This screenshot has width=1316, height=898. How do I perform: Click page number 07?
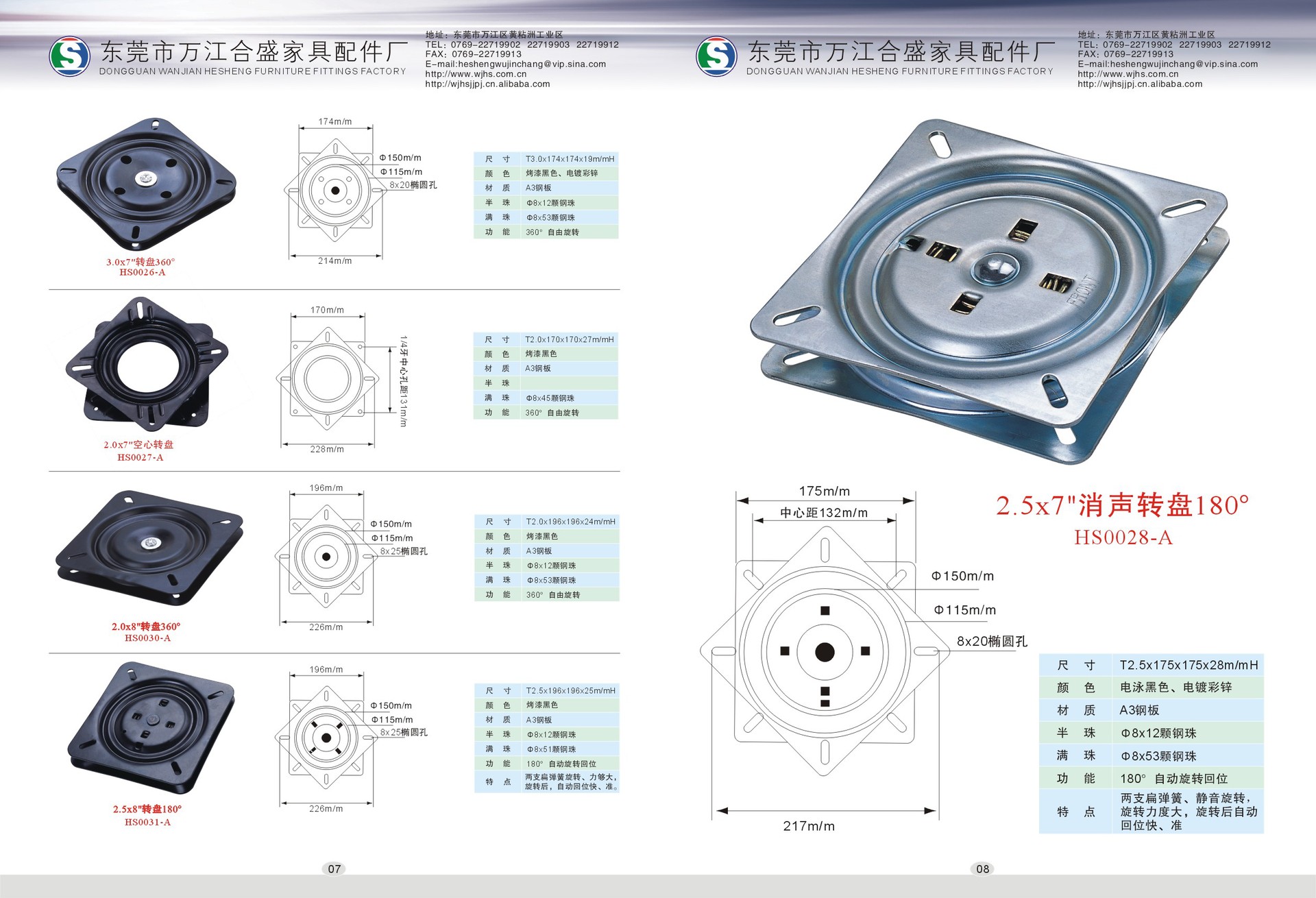334,869
